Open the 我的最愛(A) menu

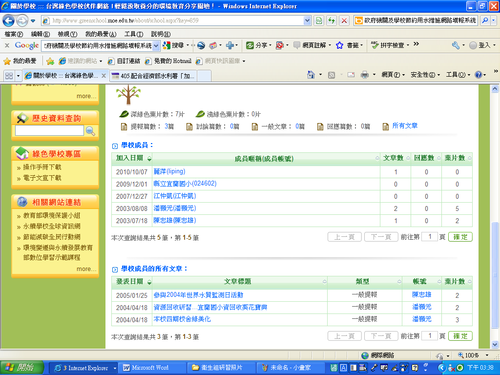point(101,34)
